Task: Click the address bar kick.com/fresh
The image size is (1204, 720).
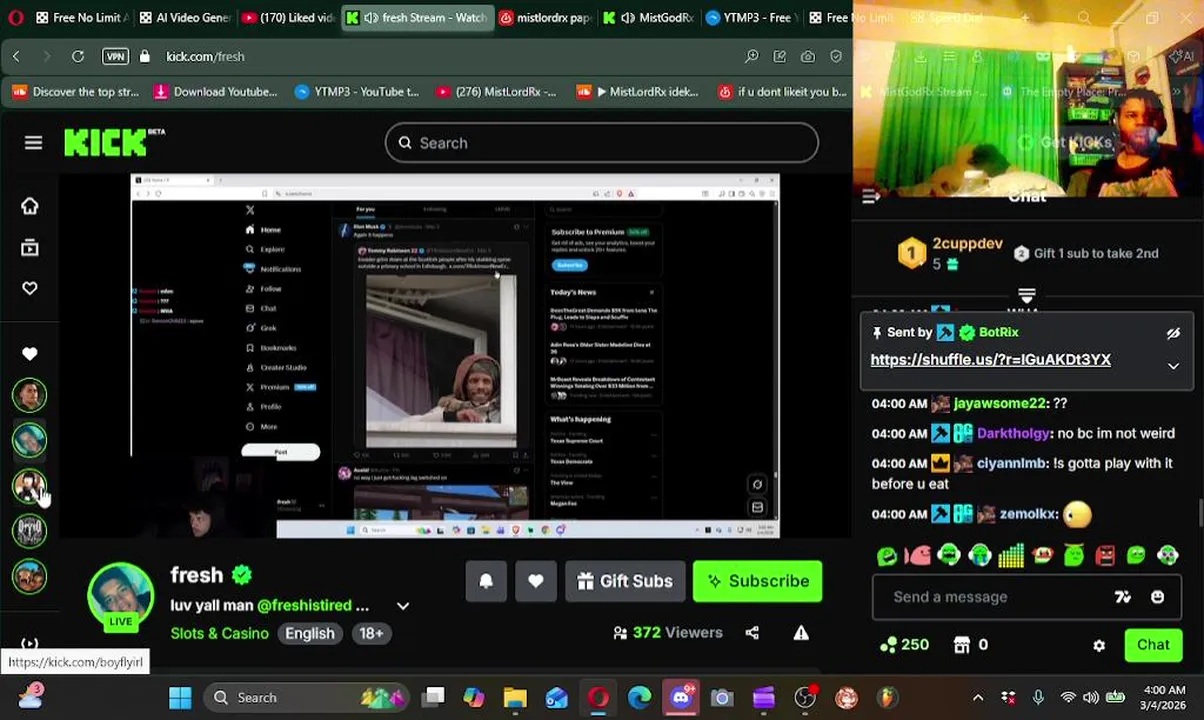Action: [x=205, y=56]
